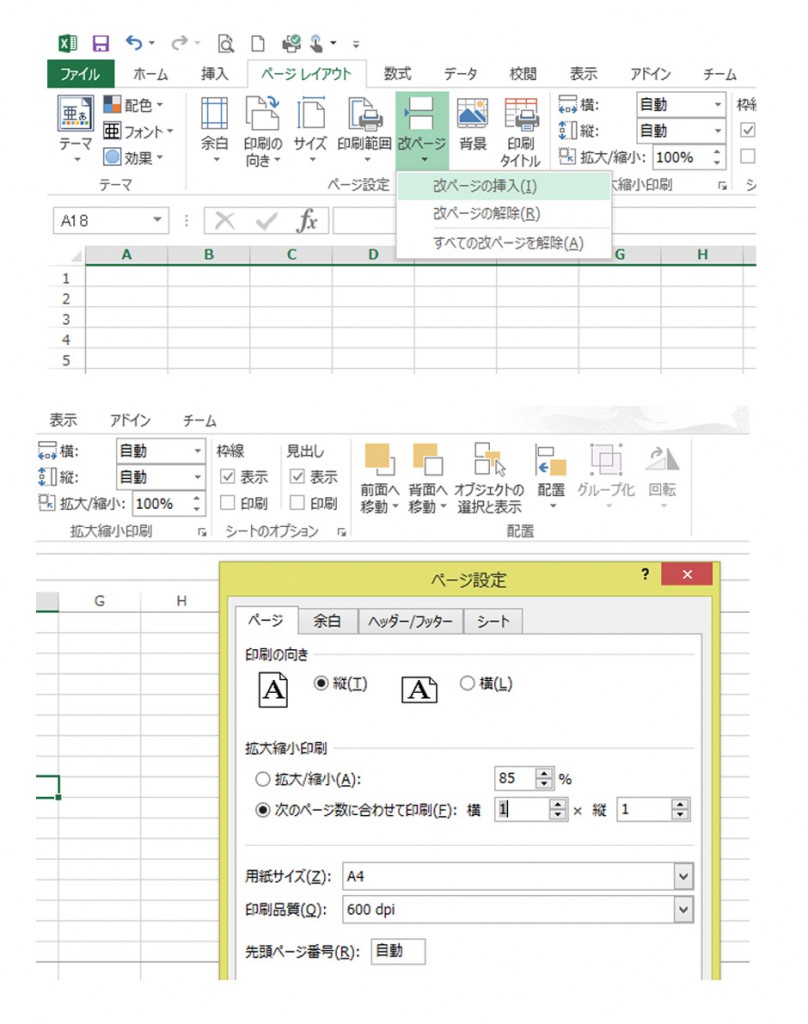808x1024 pixels.
Task: Toggle the 枠線 印刷 checkbox
Action: 227,503
